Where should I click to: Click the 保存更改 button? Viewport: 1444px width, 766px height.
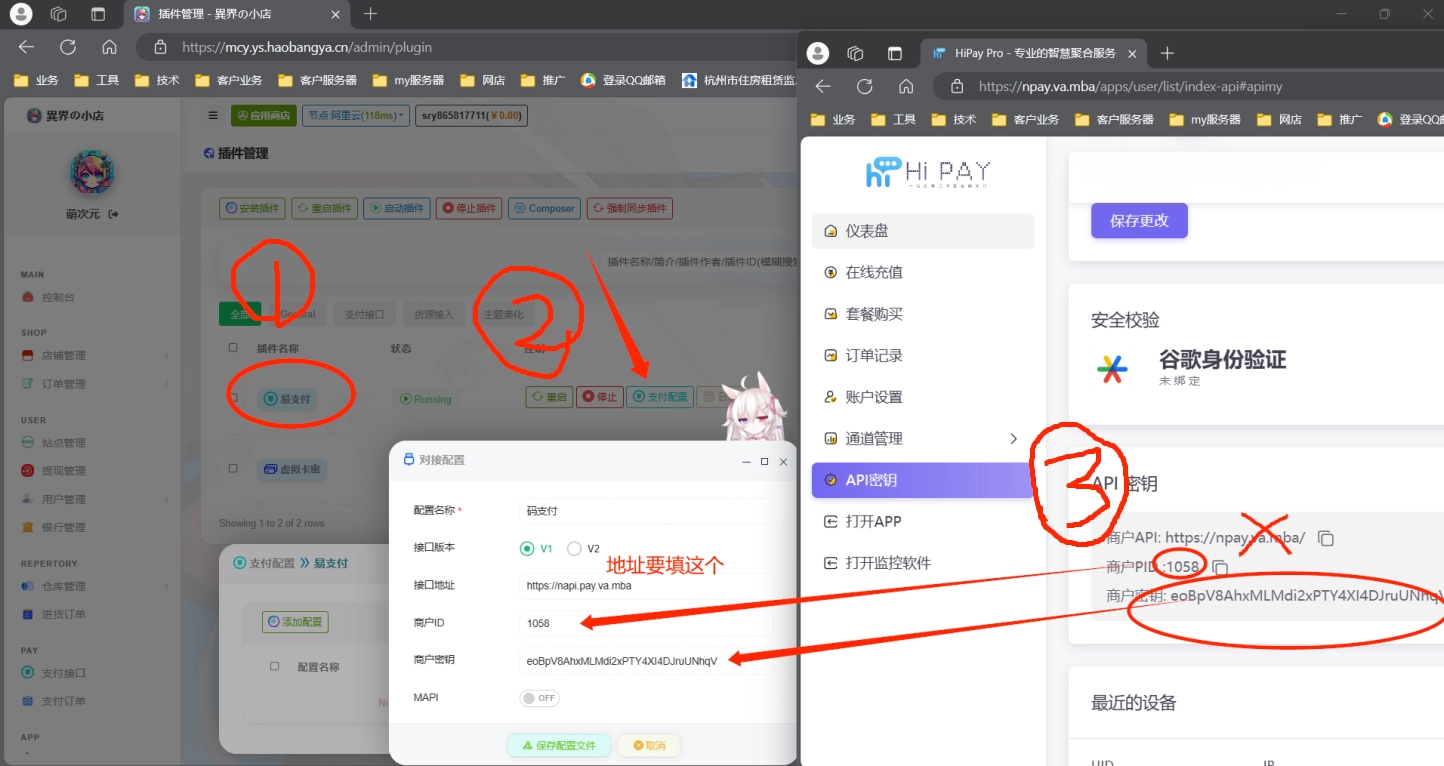(x=1139, y=221)
